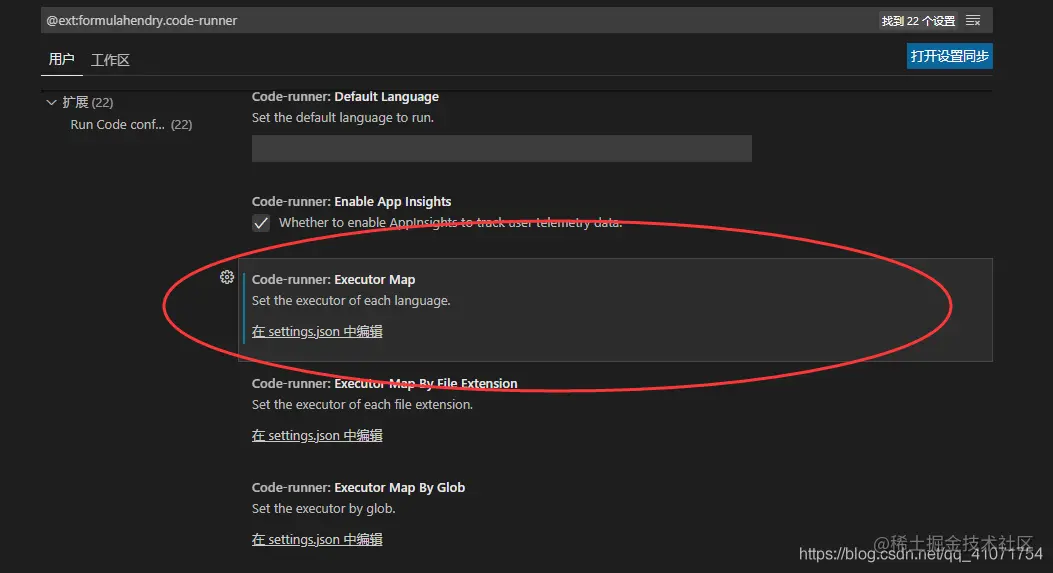
Task: Focus the Default Language input field
Action: point(502,148)
